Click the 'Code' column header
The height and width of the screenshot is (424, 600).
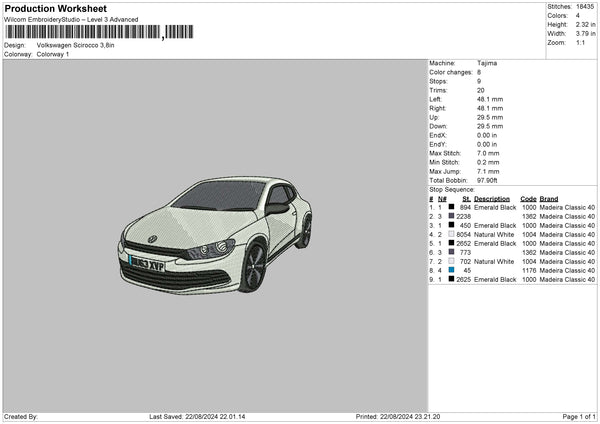coord(528,199)
